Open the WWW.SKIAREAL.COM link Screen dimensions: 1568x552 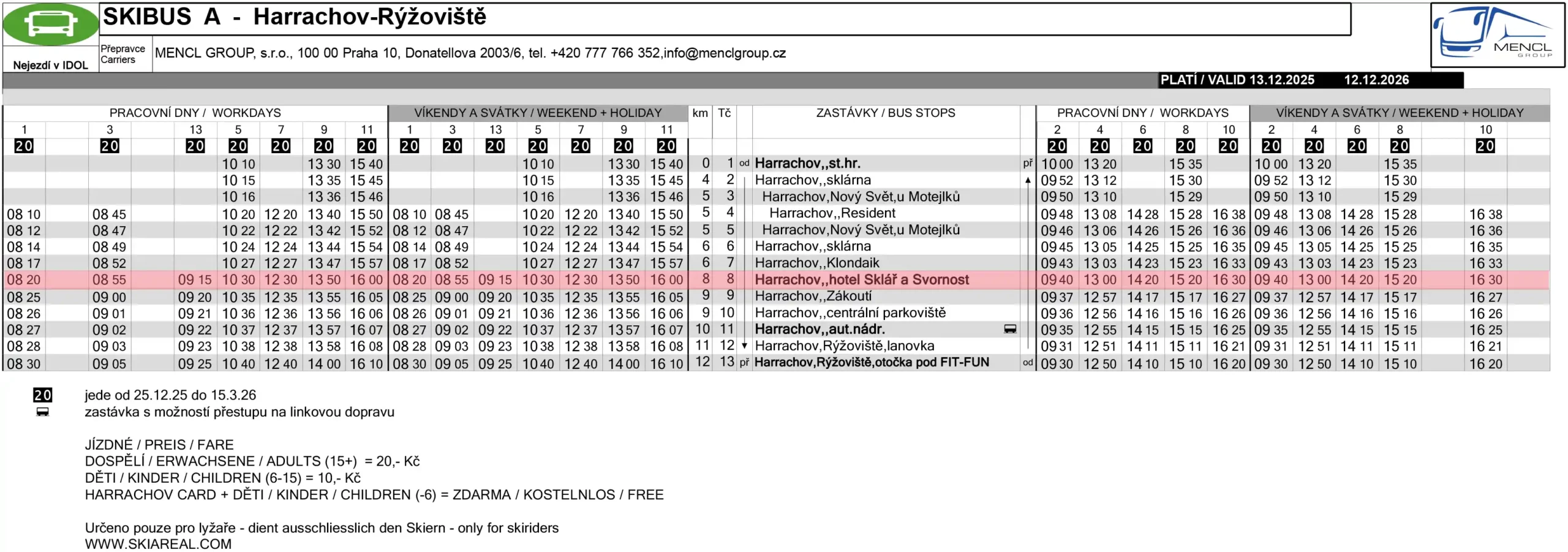tap(158, 544)
